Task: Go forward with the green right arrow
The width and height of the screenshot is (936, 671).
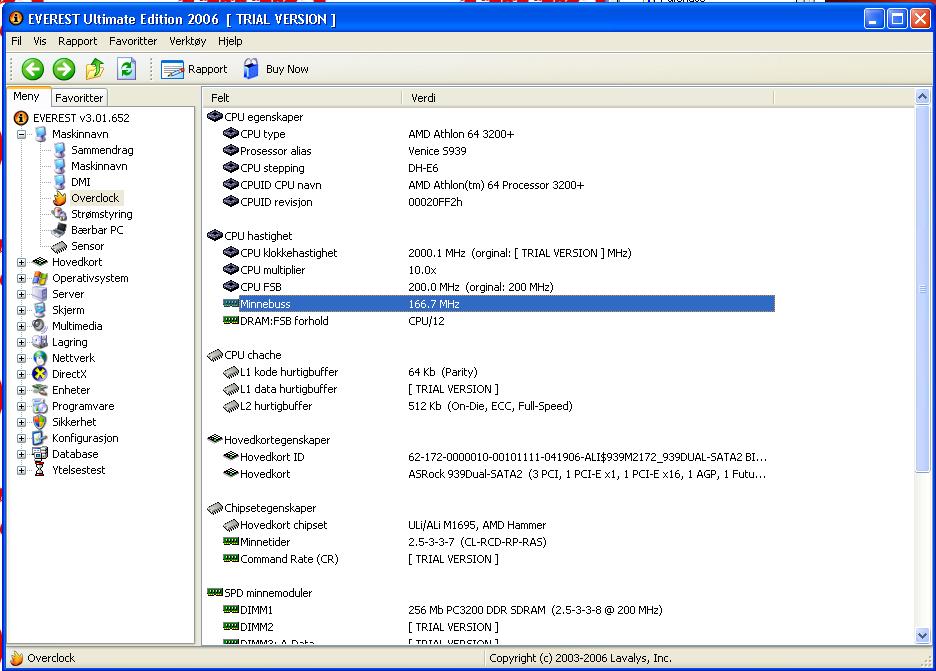Action: pyautogui.click(x=64, y=69)
